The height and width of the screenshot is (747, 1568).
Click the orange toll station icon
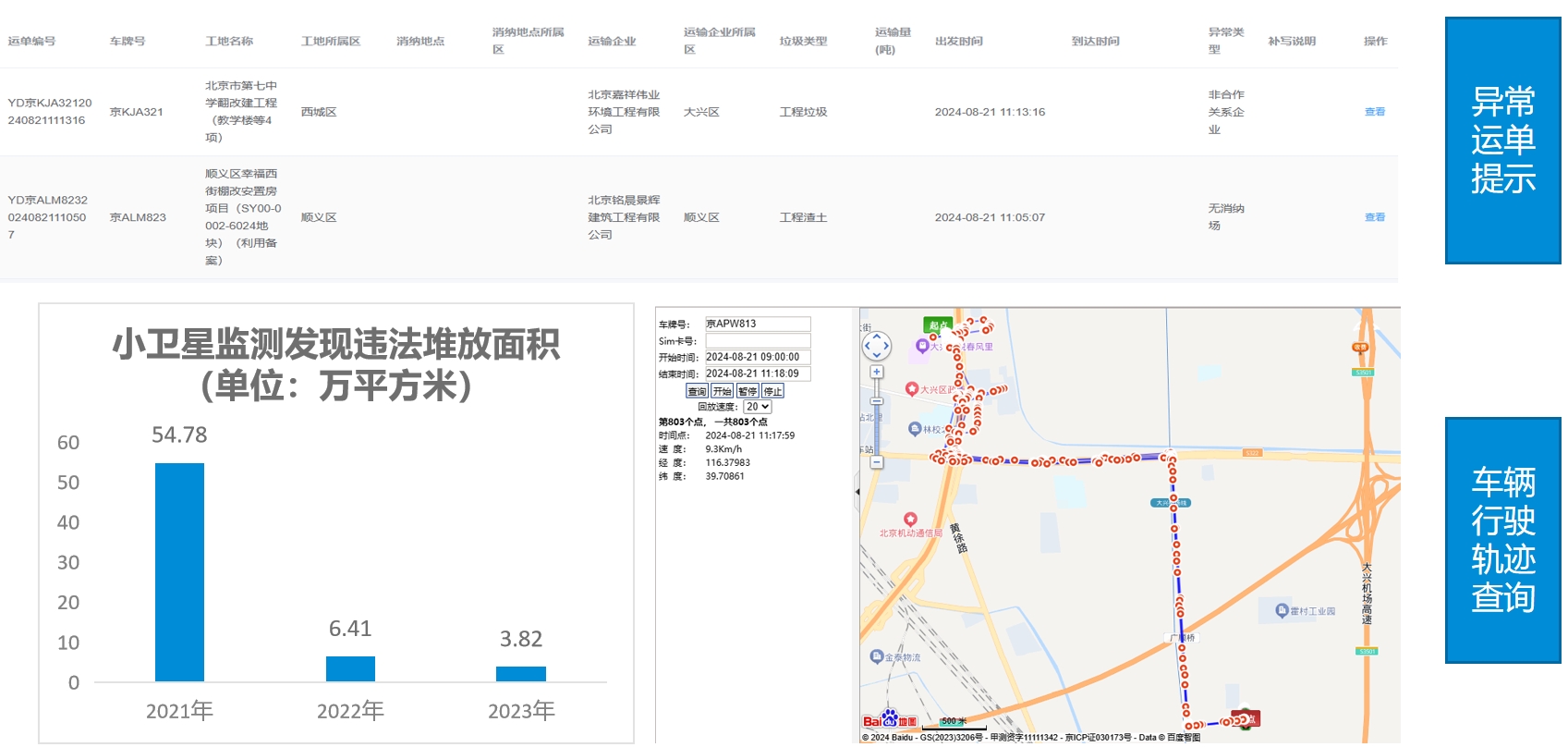point(1360,349)
